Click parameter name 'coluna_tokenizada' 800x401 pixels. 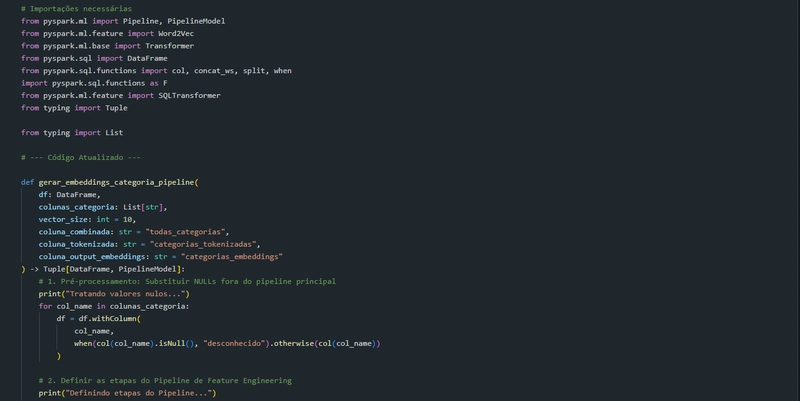point(77,244)
